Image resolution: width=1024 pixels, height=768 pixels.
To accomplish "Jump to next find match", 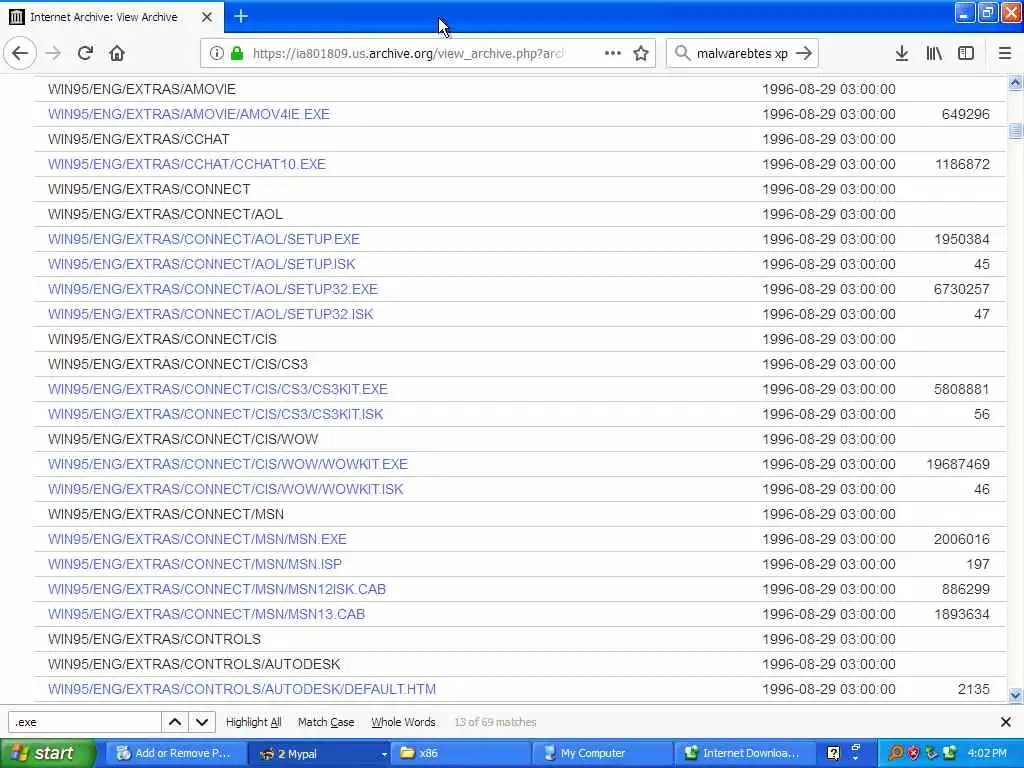I will coord(202,722).
